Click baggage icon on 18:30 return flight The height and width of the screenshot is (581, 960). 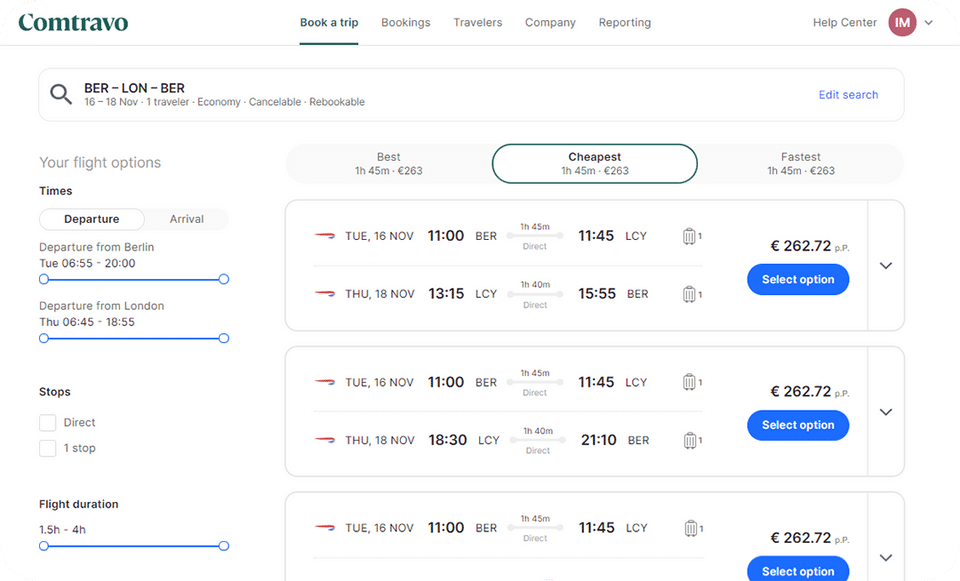(689, 440)
